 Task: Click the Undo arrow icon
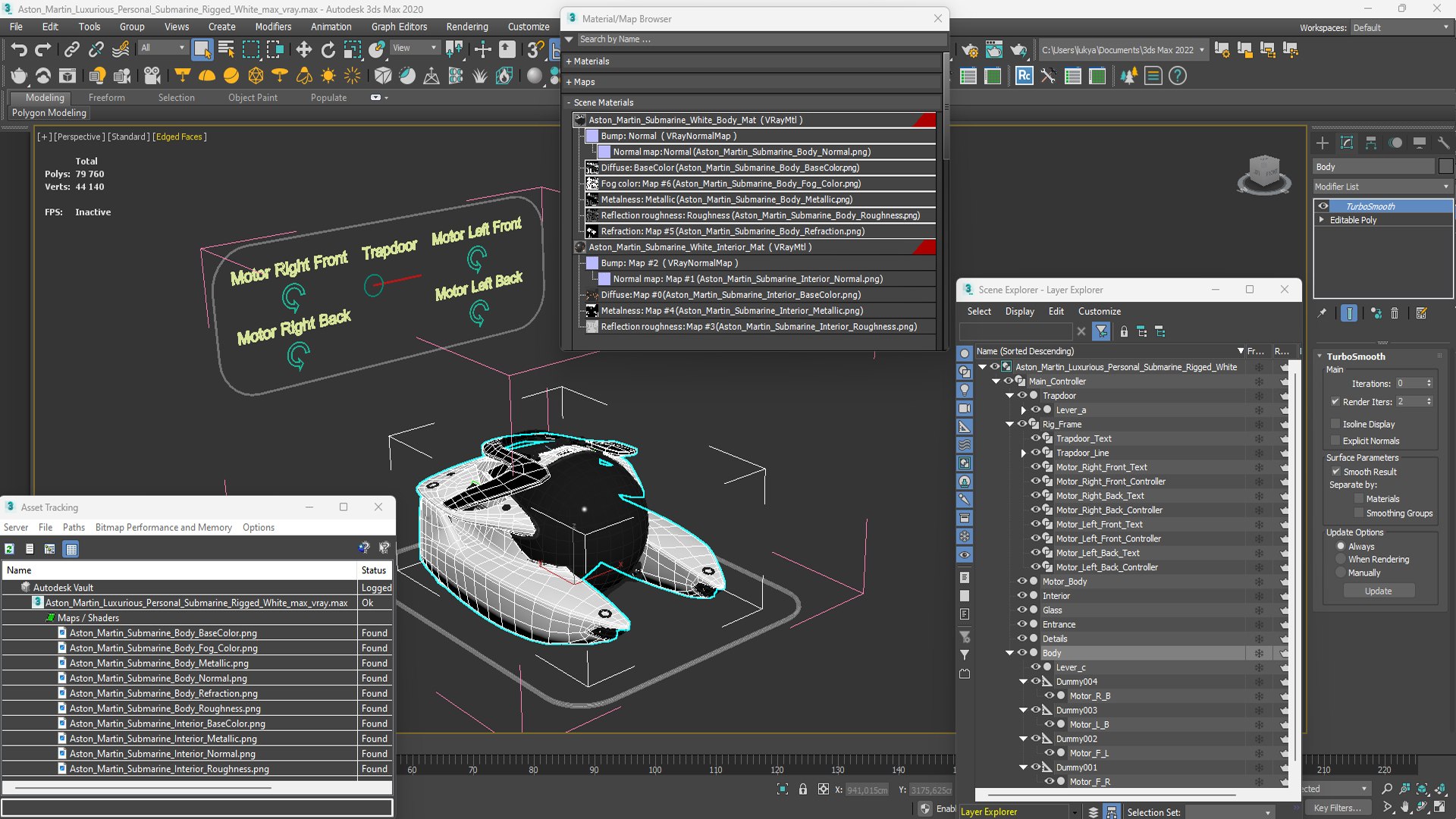click(x=19, y=50)
